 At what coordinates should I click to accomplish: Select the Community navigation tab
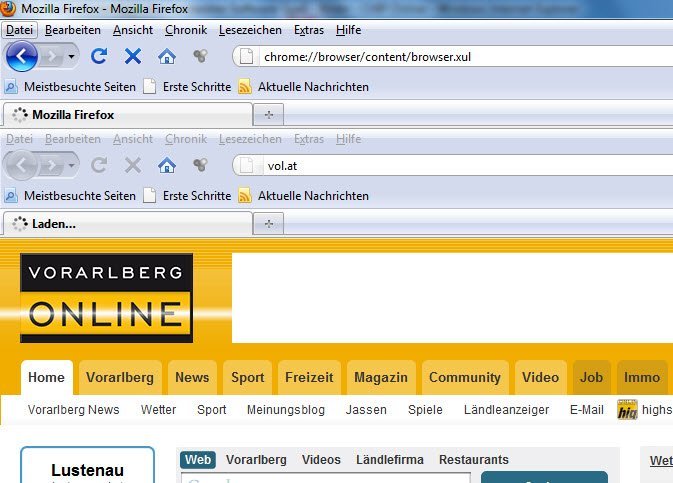pyautogui.click(x=464, y=377)
